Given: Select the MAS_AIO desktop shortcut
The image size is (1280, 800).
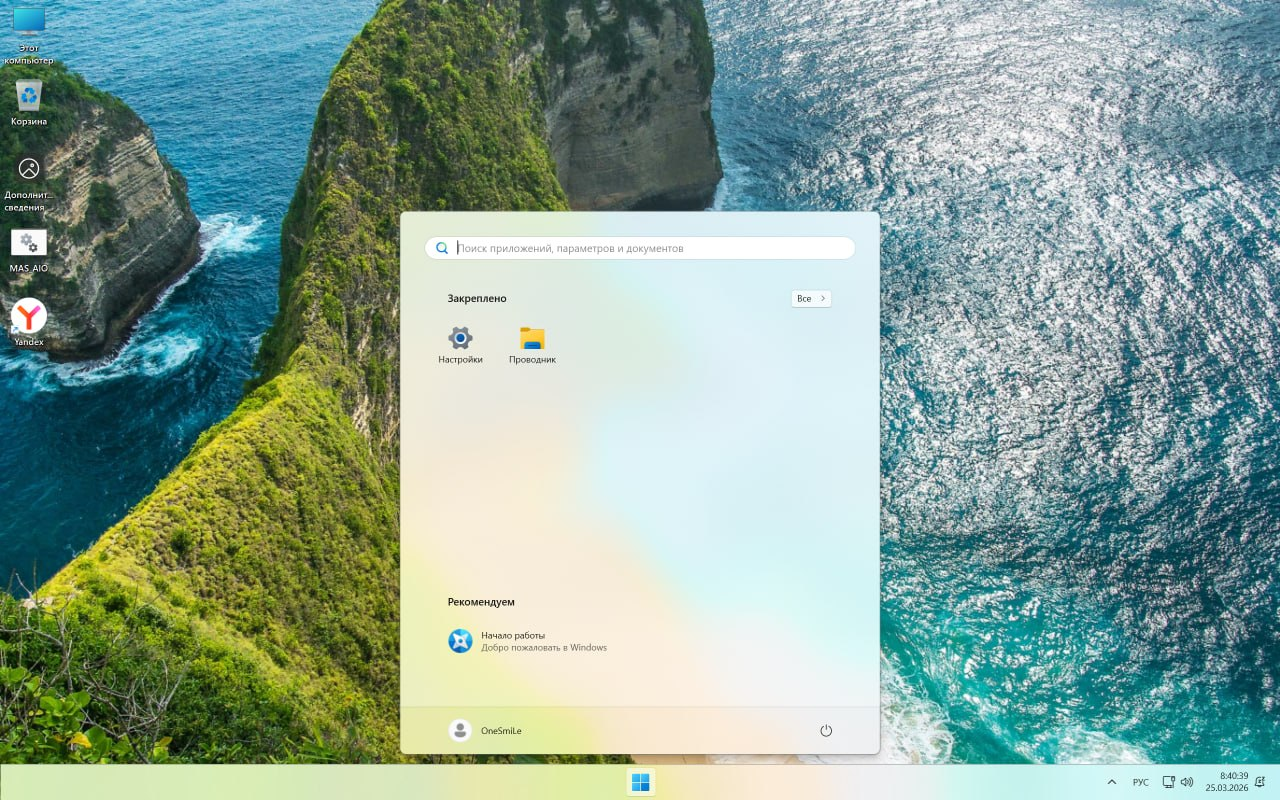Looking at the screenshot, I should (x=29, y=251).
